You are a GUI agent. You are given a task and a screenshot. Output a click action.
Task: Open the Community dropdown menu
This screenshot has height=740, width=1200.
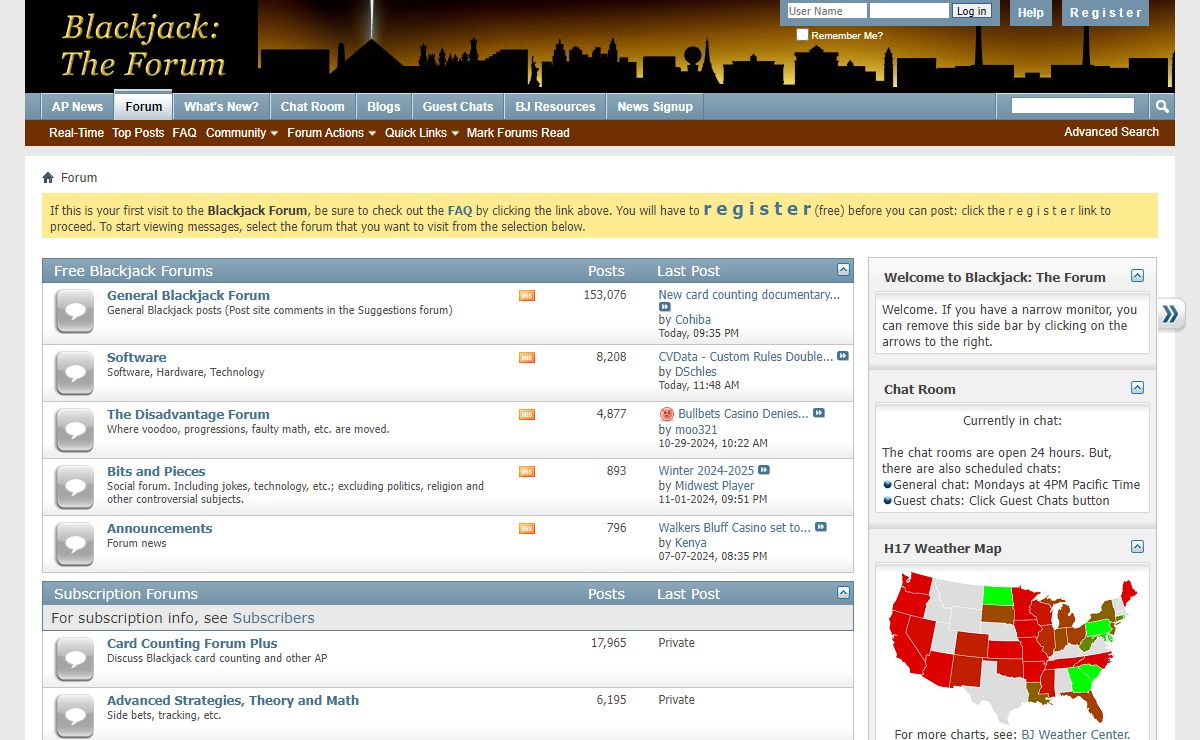(x=242, y=133)
